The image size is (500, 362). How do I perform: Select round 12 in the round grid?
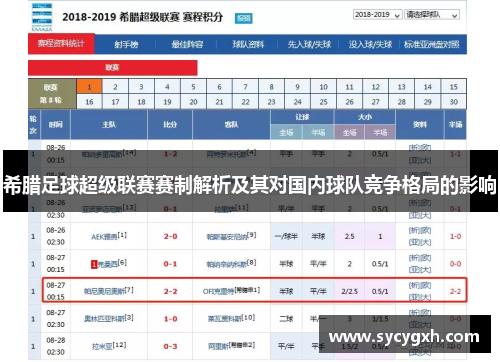(x=375, y=87)
